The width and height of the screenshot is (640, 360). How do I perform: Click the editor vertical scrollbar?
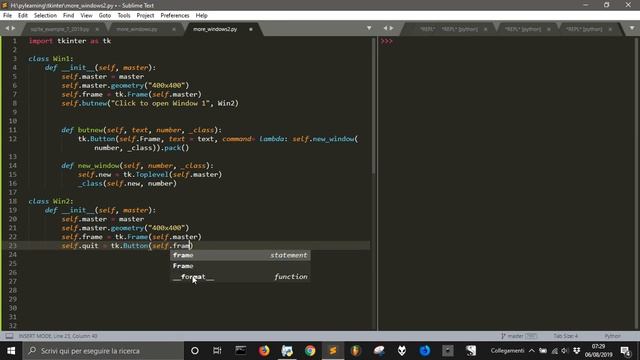pos(373,106)
